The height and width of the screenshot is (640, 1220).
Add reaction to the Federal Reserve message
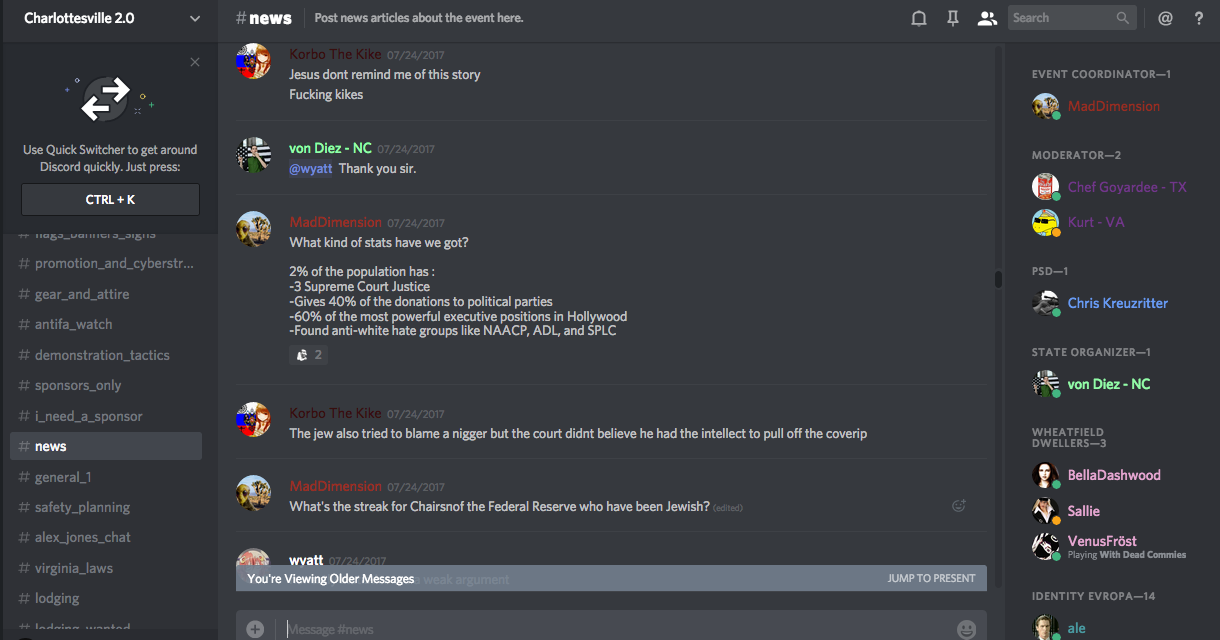[x=959, y=506]
